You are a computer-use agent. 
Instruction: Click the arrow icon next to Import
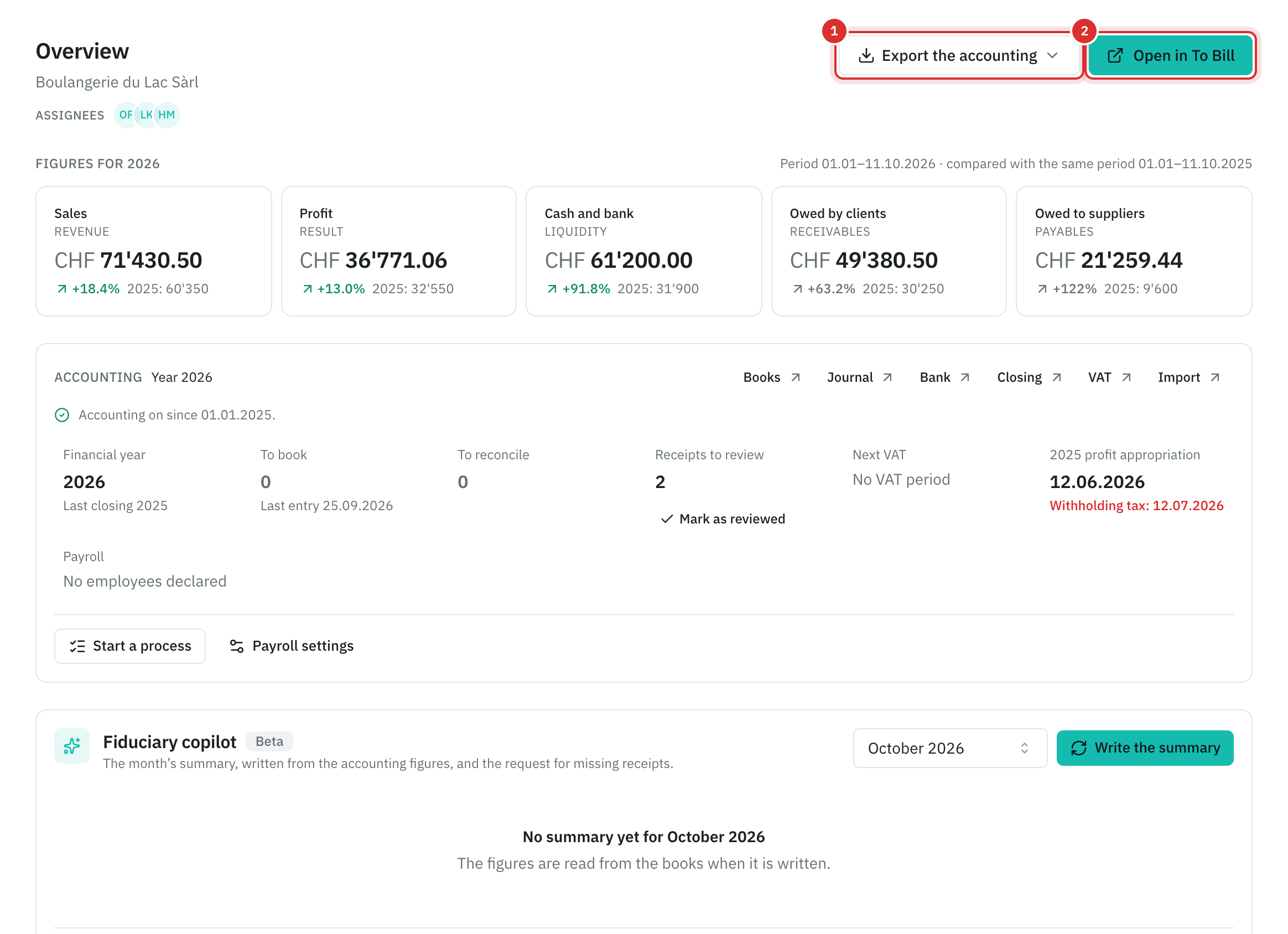(x=1215, y=377)
